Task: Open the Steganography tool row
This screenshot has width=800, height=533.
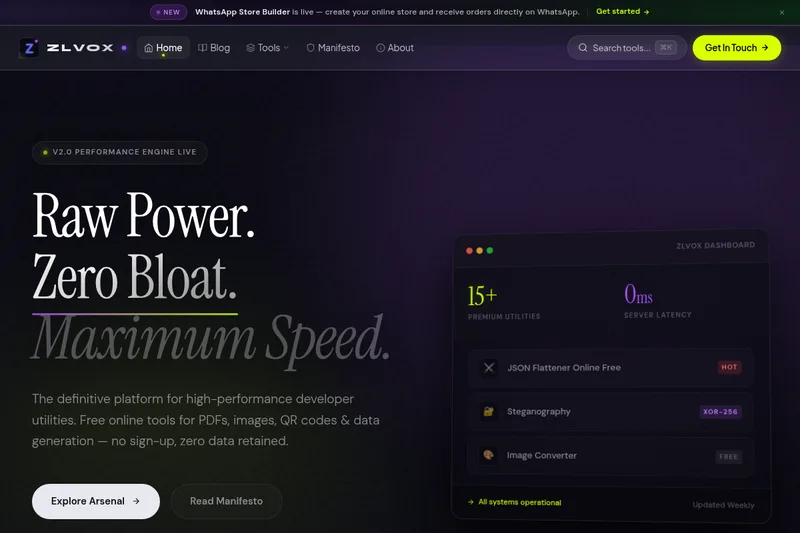Action: tap(611, 412)
